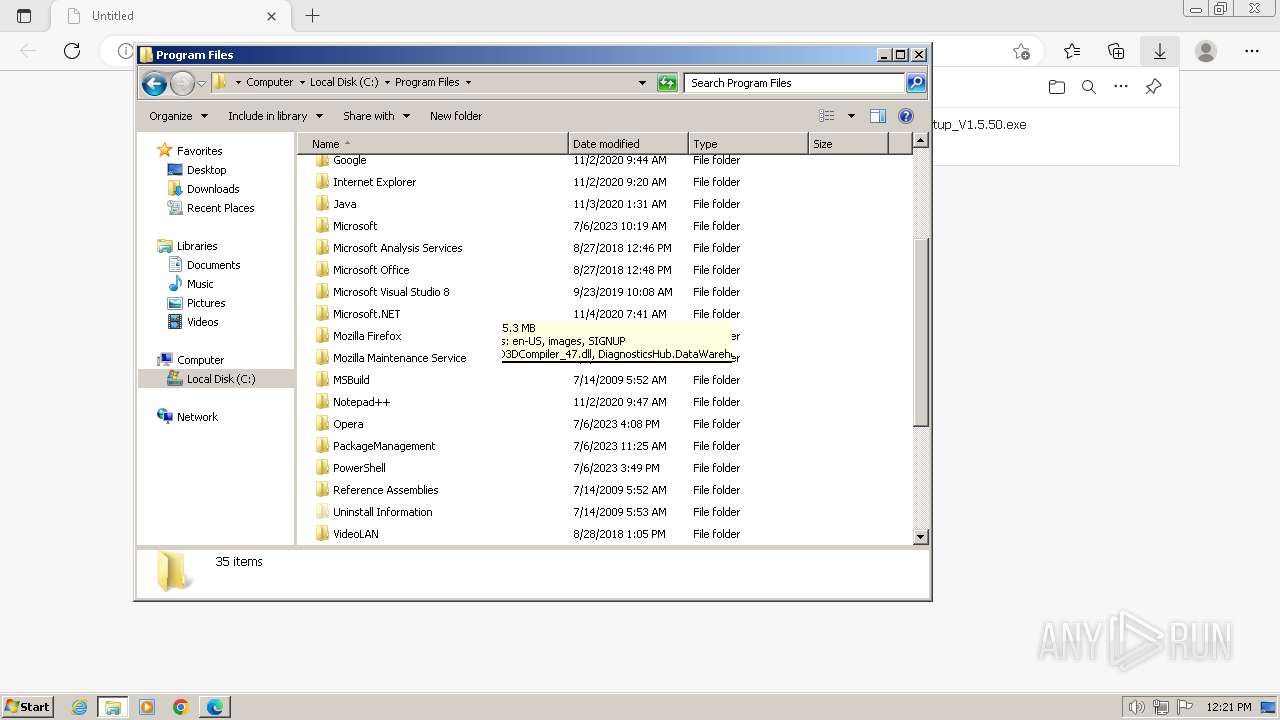Image resolution: width=1280 pixels, height=720 pixels.
Task: Open Recent Places in the sidebar
Action: coord(220,208)
